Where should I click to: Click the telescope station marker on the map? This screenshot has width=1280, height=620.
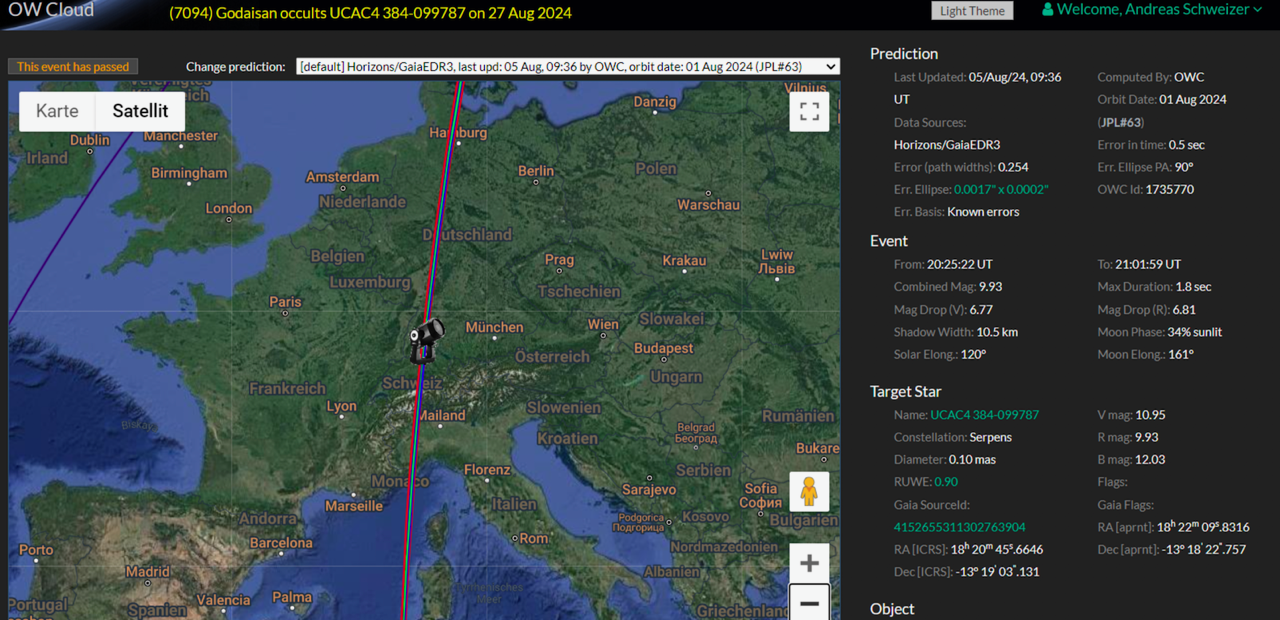(x=426, y=339)
